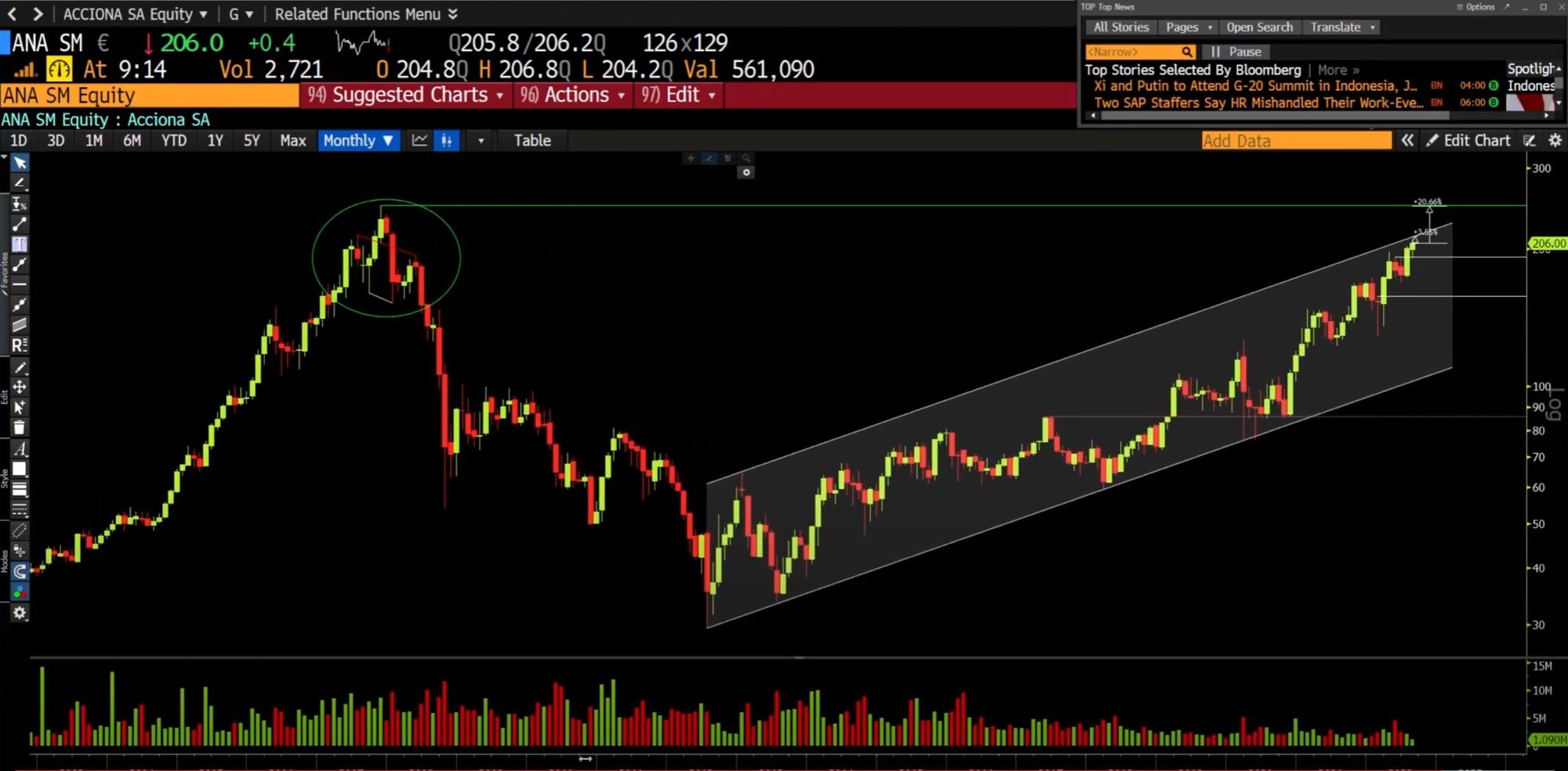Open the font style A tool
Viewport: 1568px width, 771px height.
(20, 449)
